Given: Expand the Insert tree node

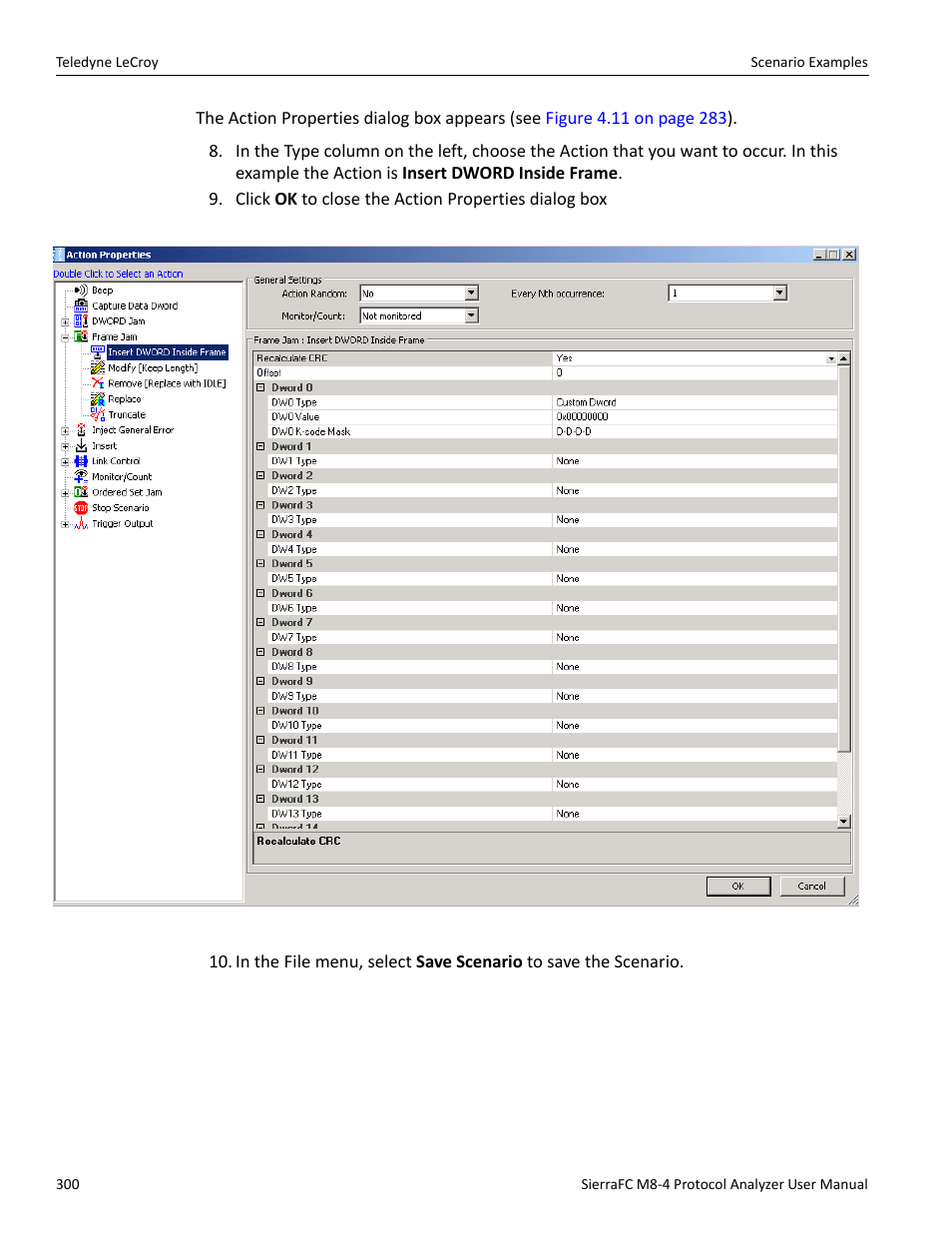Looking at the screenshot, I should pos(65,446).
